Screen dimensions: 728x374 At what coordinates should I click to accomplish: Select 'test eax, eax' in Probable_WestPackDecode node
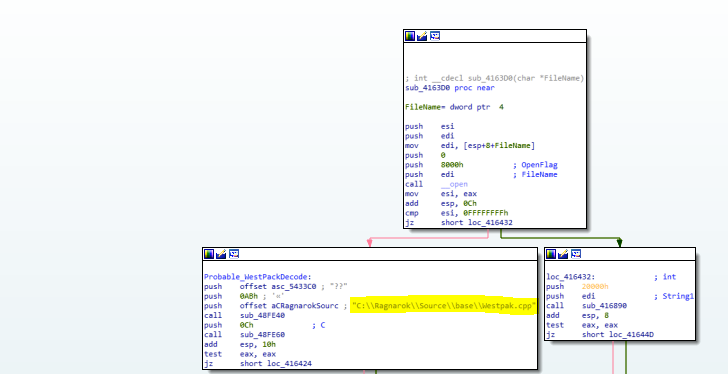point(240,354)
